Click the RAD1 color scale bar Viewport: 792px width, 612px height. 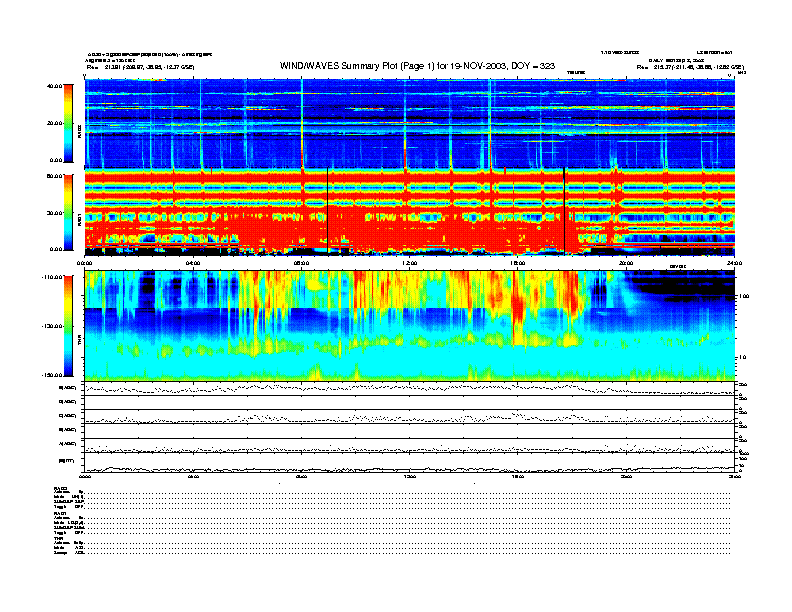(68, 213)
